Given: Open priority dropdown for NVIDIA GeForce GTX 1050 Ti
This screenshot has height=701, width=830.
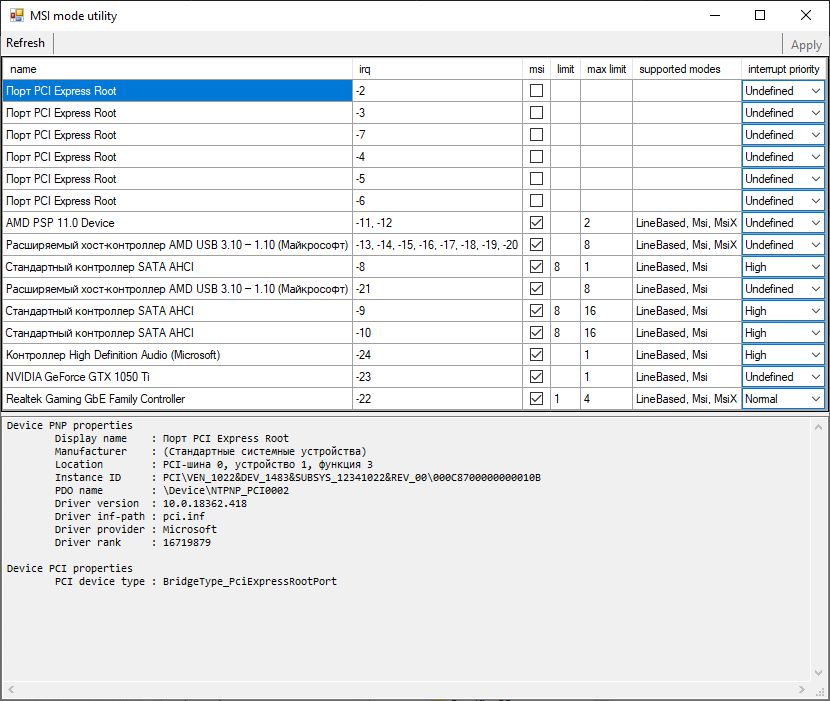Looking at the screenshot, I should point(783,376).
